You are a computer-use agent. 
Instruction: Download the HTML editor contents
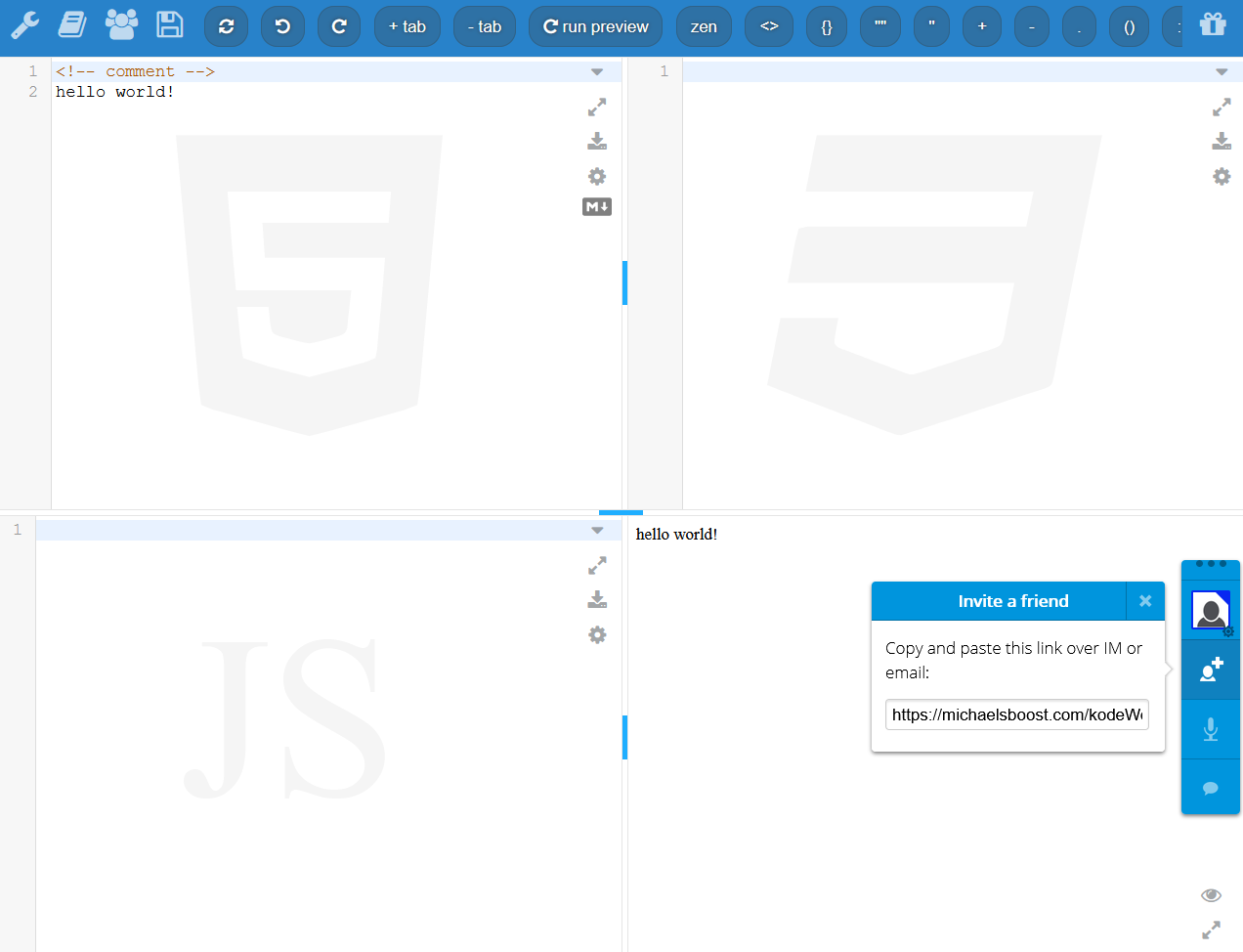click(597, 142)
